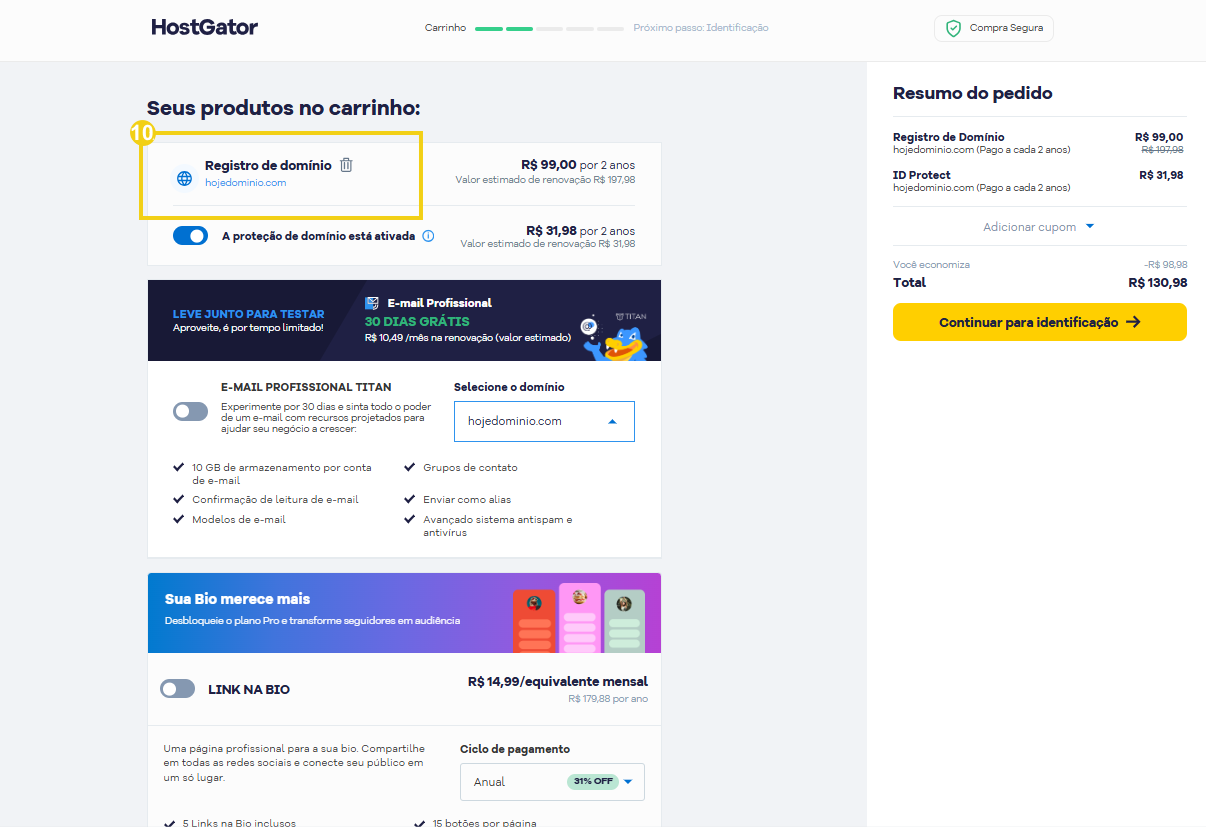Click the E-mail Profissional envelope icon
The height and width of the screenshot is (827, 1206).
(372, 302)
